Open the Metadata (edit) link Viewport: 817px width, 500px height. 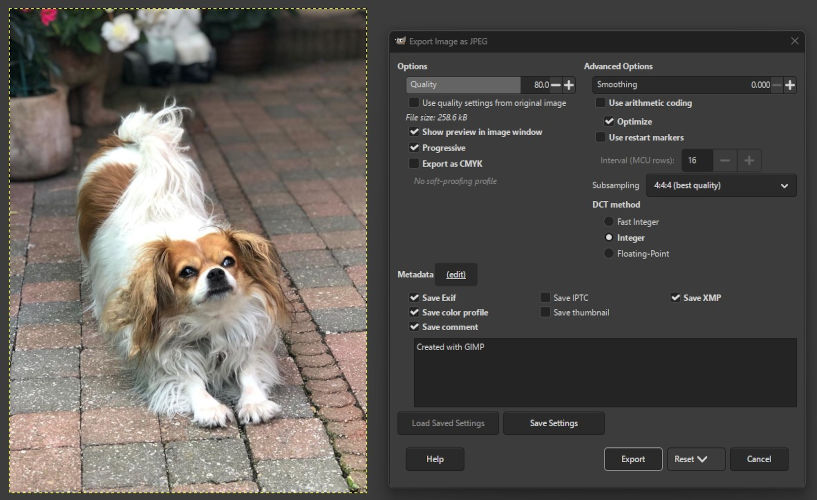click(x=456, y=274)
